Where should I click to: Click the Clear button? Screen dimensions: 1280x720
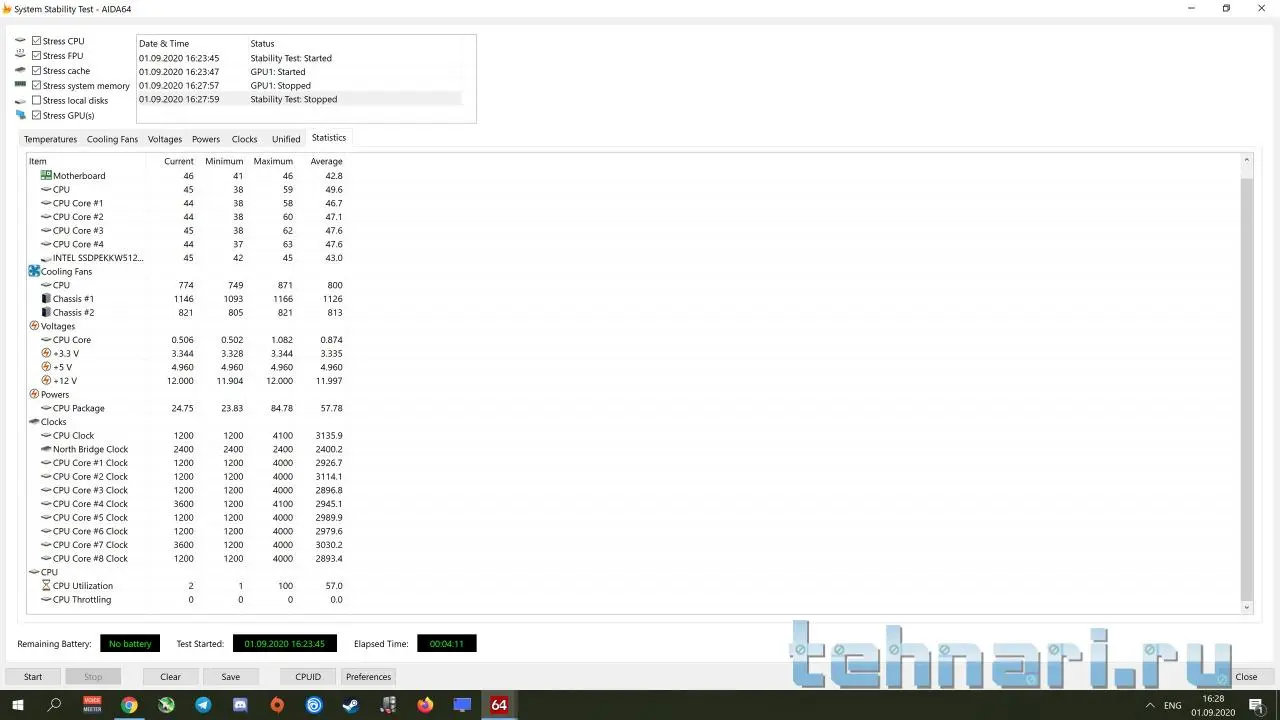[x=170, y=677]
